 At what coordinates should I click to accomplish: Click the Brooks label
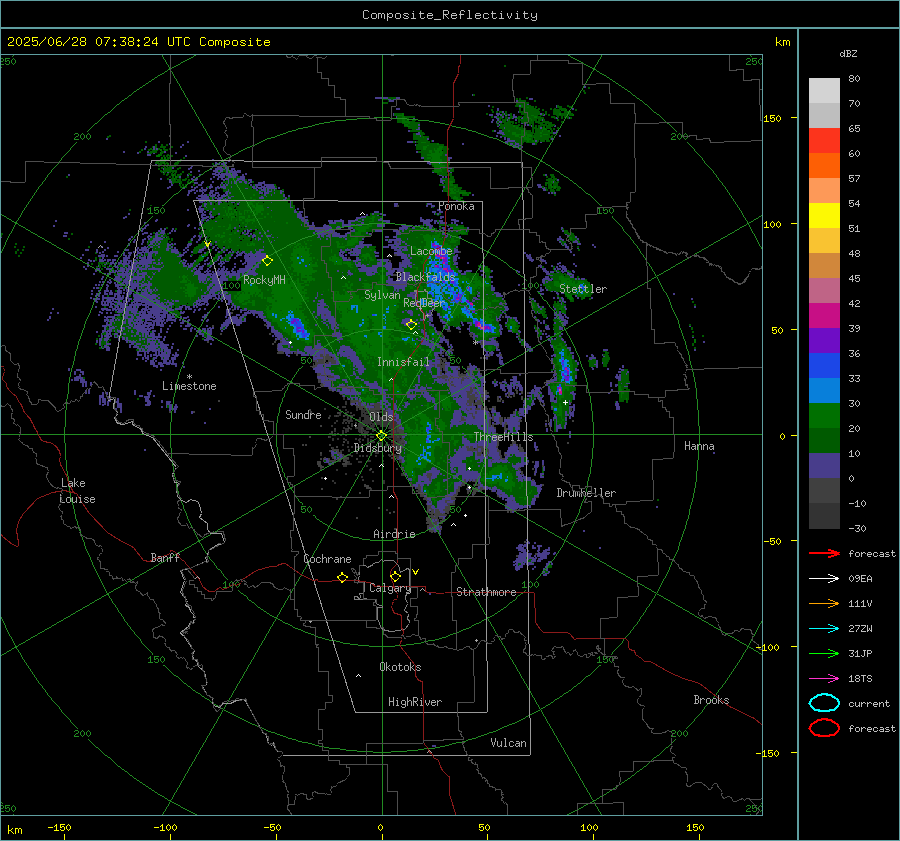711,700
